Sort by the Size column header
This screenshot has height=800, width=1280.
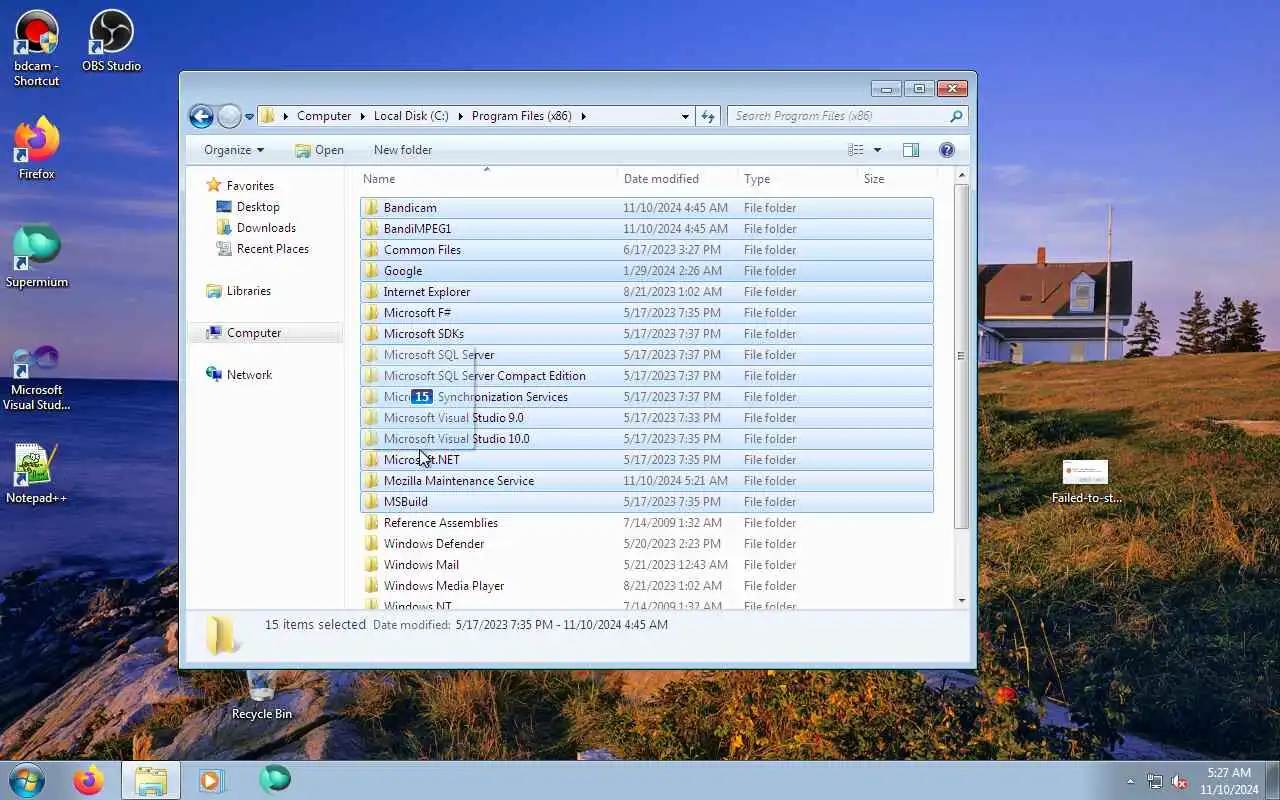pyautogui.click(x=896, y=179)
